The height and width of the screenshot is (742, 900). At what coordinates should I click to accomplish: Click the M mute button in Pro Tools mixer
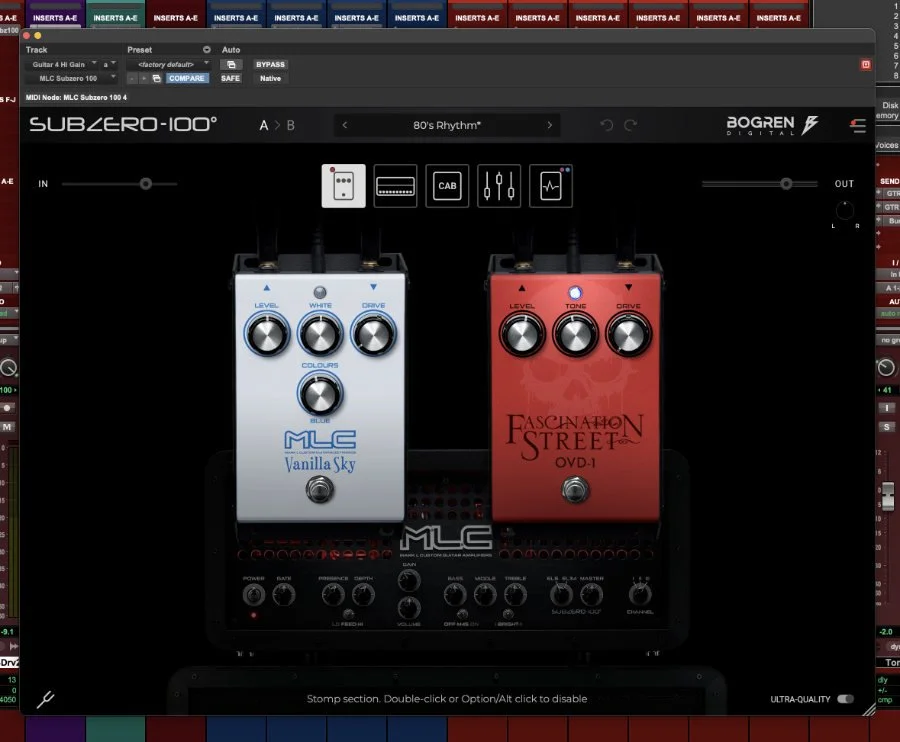click(7, 427)
